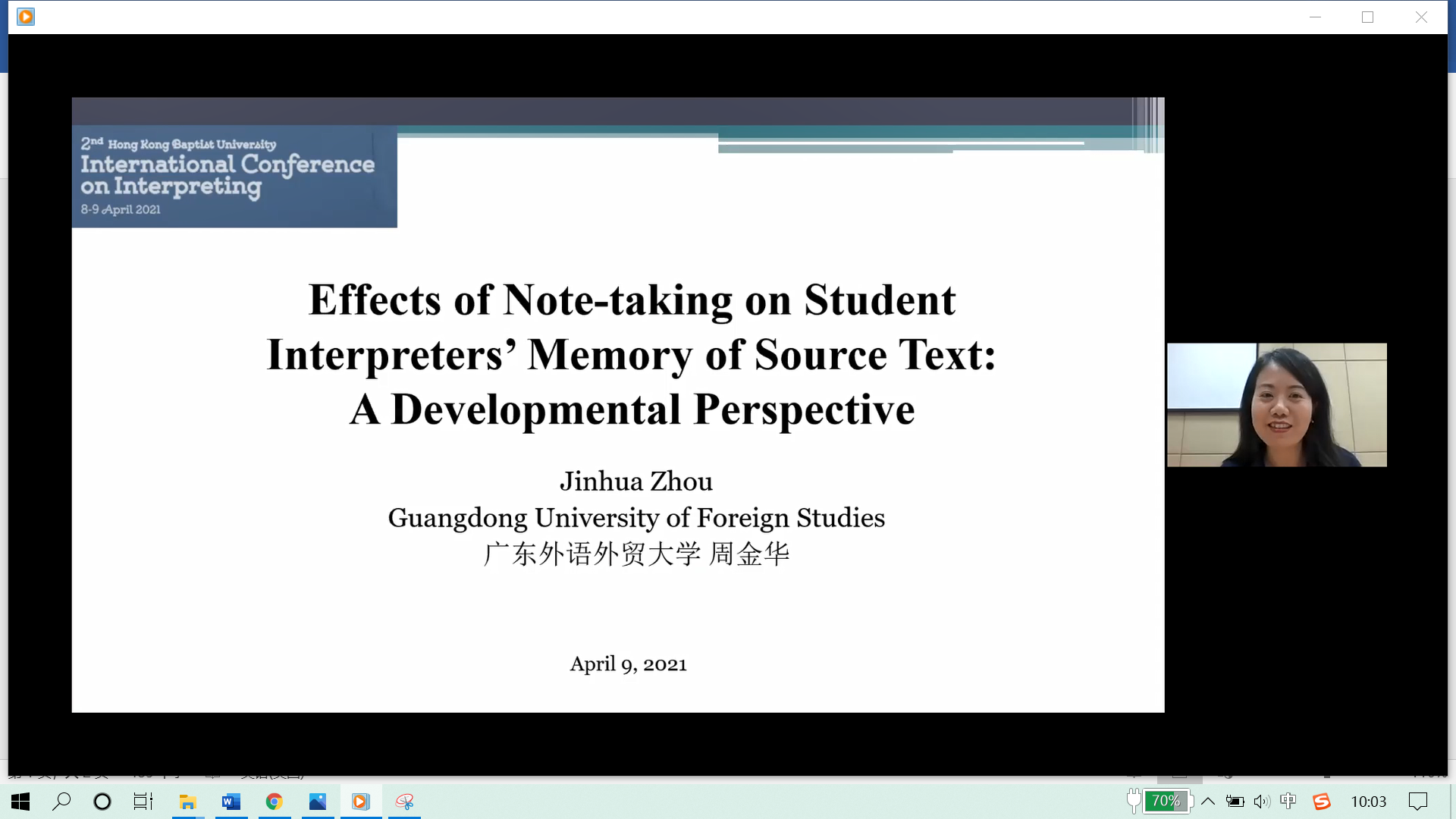Expand hidden system tray icons chevron

(1208, 802)
